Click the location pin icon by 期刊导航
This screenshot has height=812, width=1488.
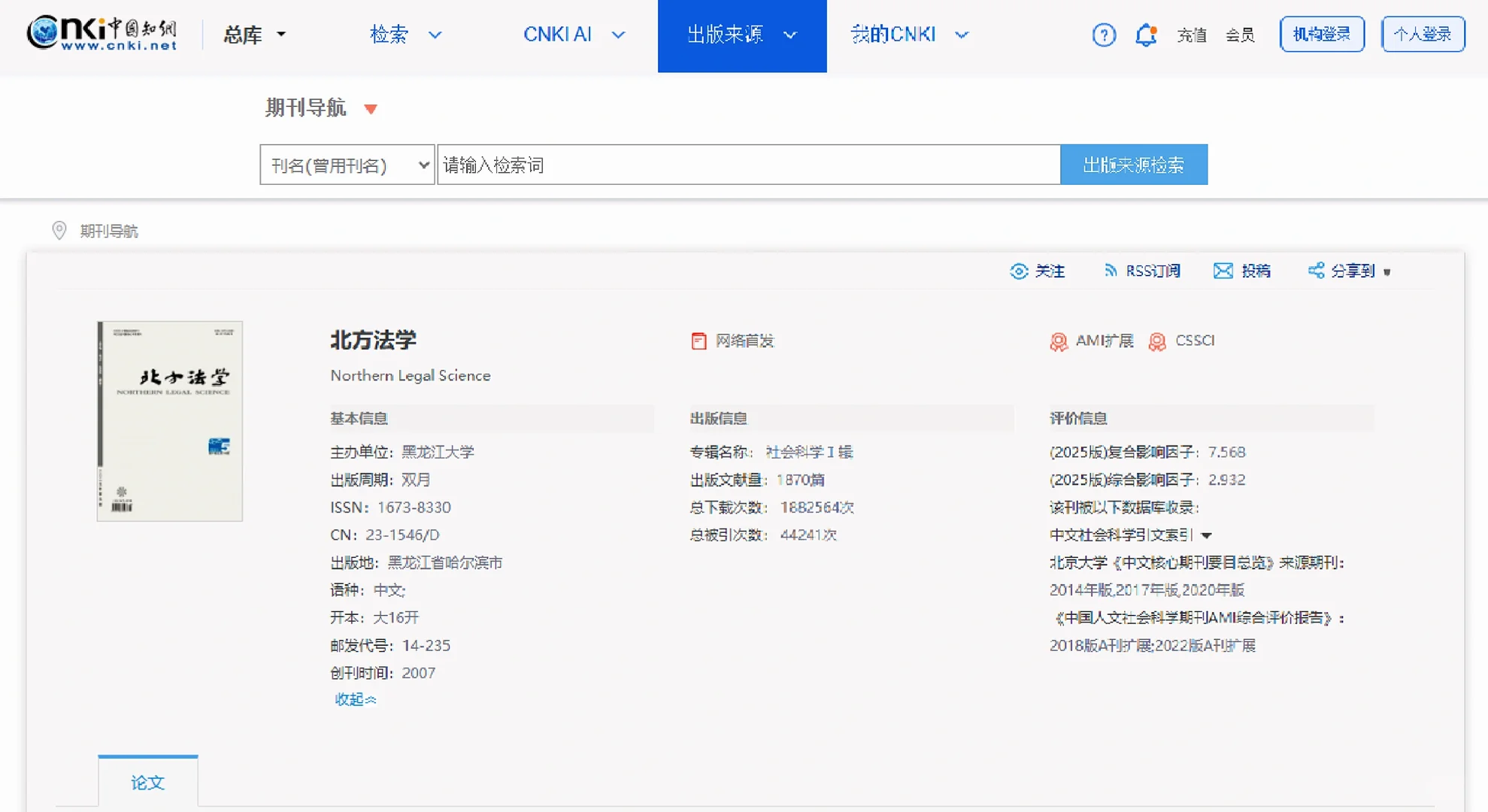[59, 230]
